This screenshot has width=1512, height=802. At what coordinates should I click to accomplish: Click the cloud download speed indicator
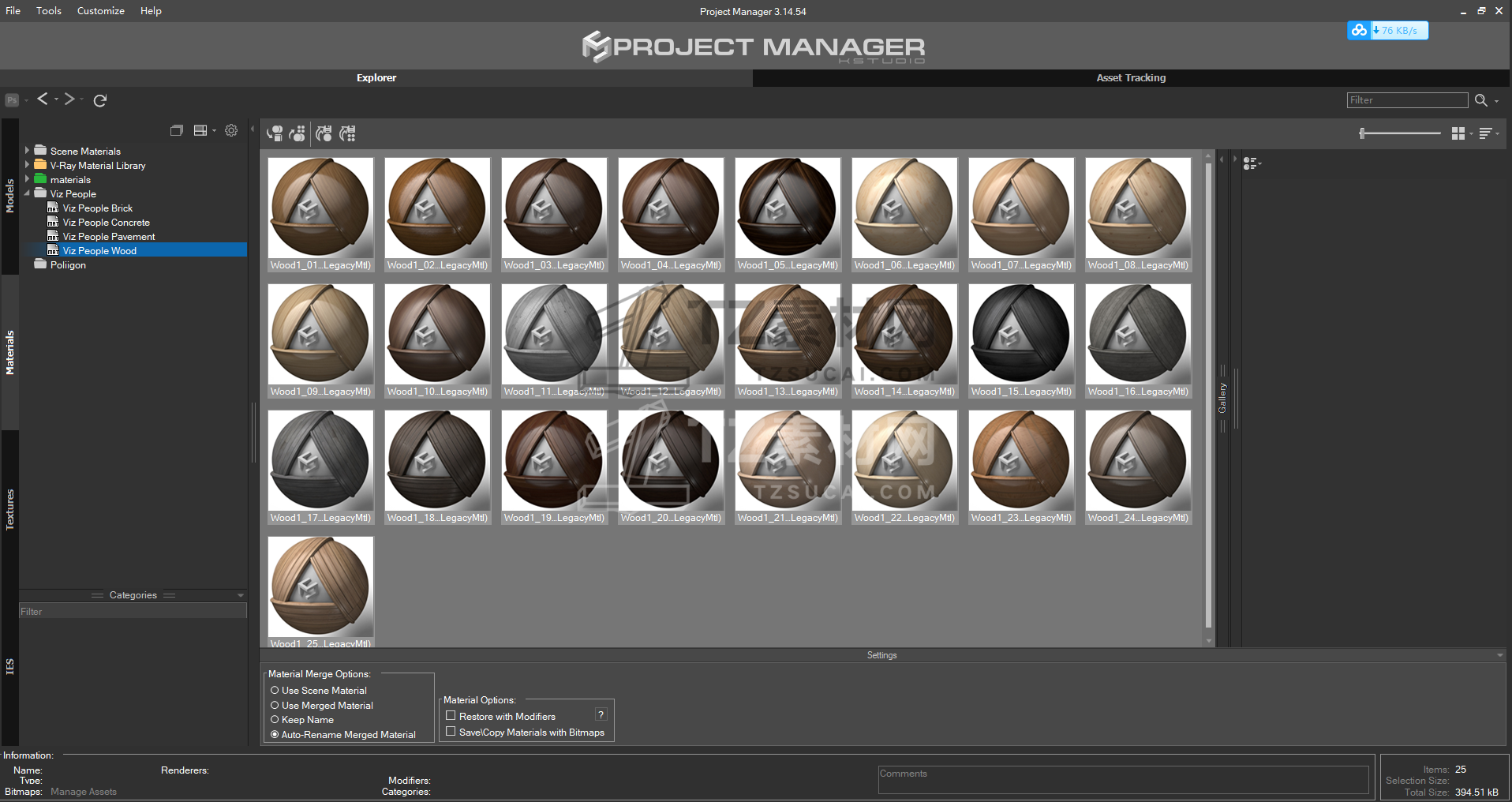point(1387,31)
